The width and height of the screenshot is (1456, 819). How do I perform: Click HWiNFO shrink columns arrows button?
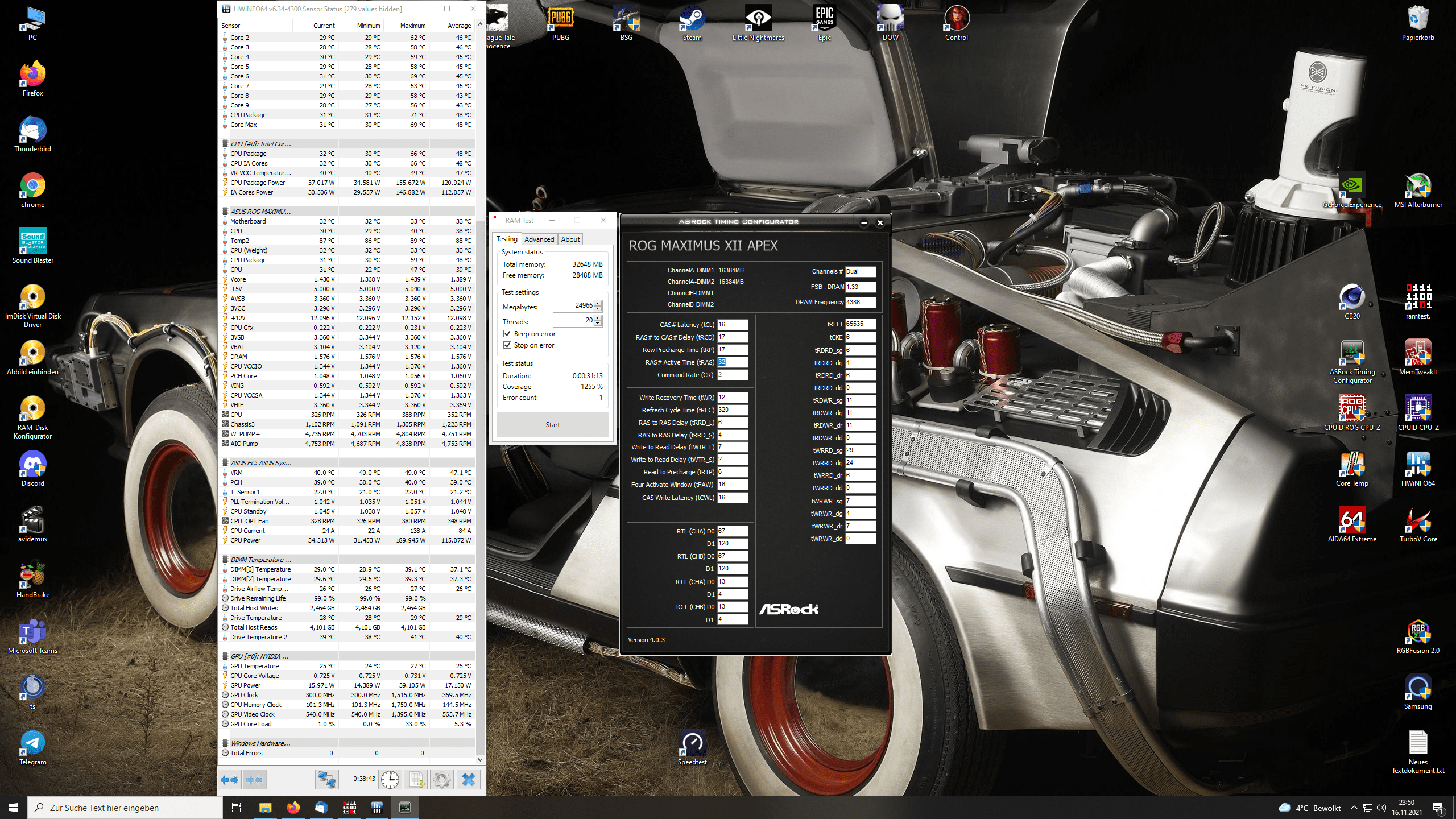[254, 779]
